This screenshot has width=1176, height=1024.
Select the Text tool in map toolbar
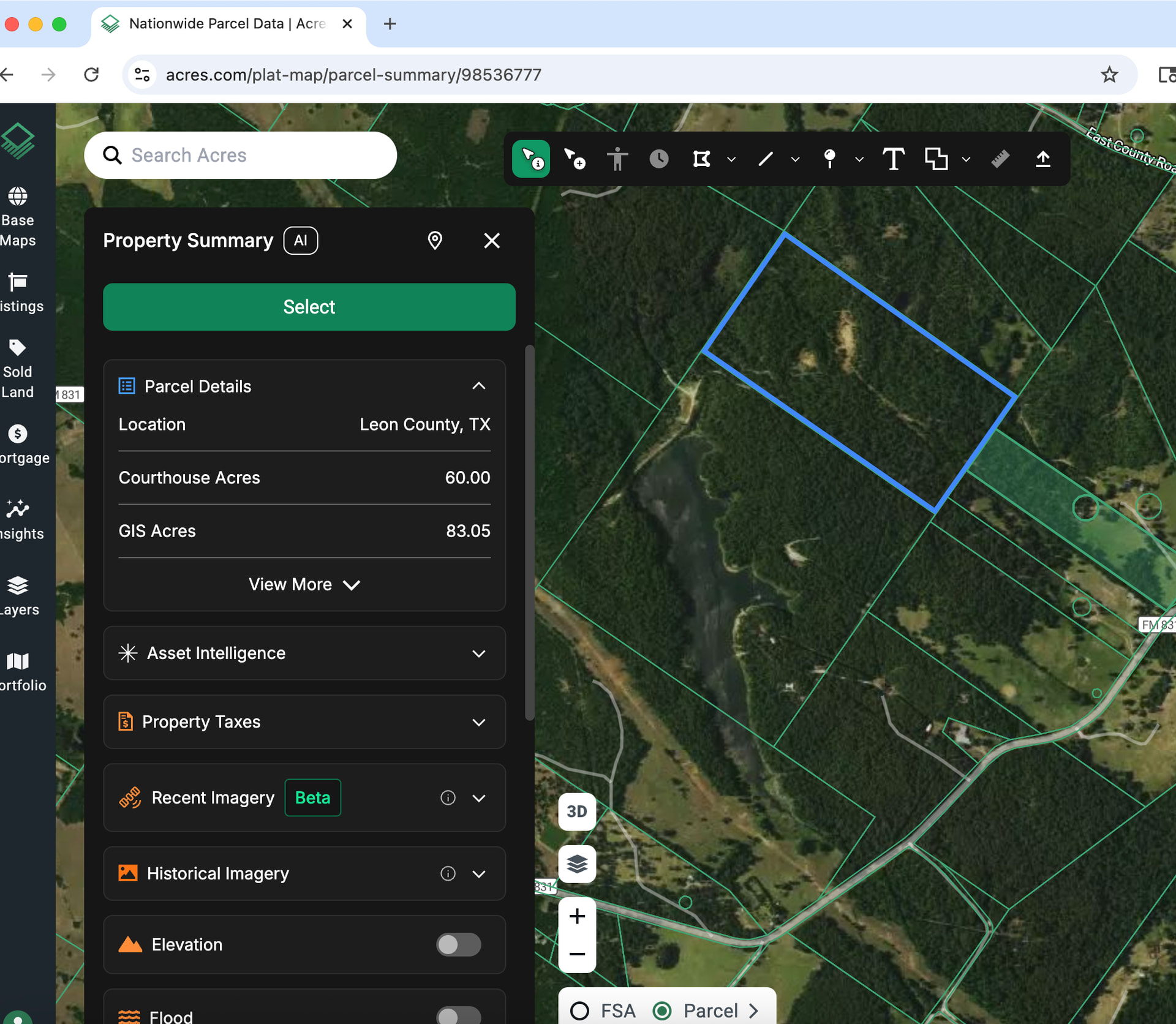pos(893,159)
